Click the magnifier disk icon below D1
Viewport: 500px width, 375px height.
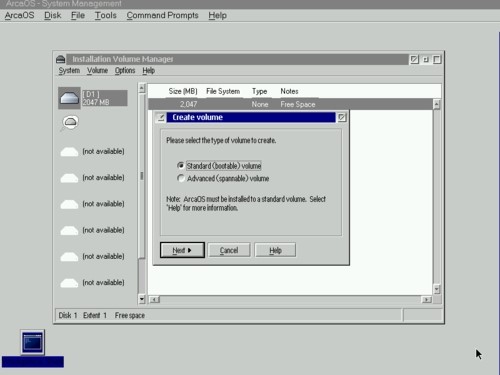click(x=70, y=123)
